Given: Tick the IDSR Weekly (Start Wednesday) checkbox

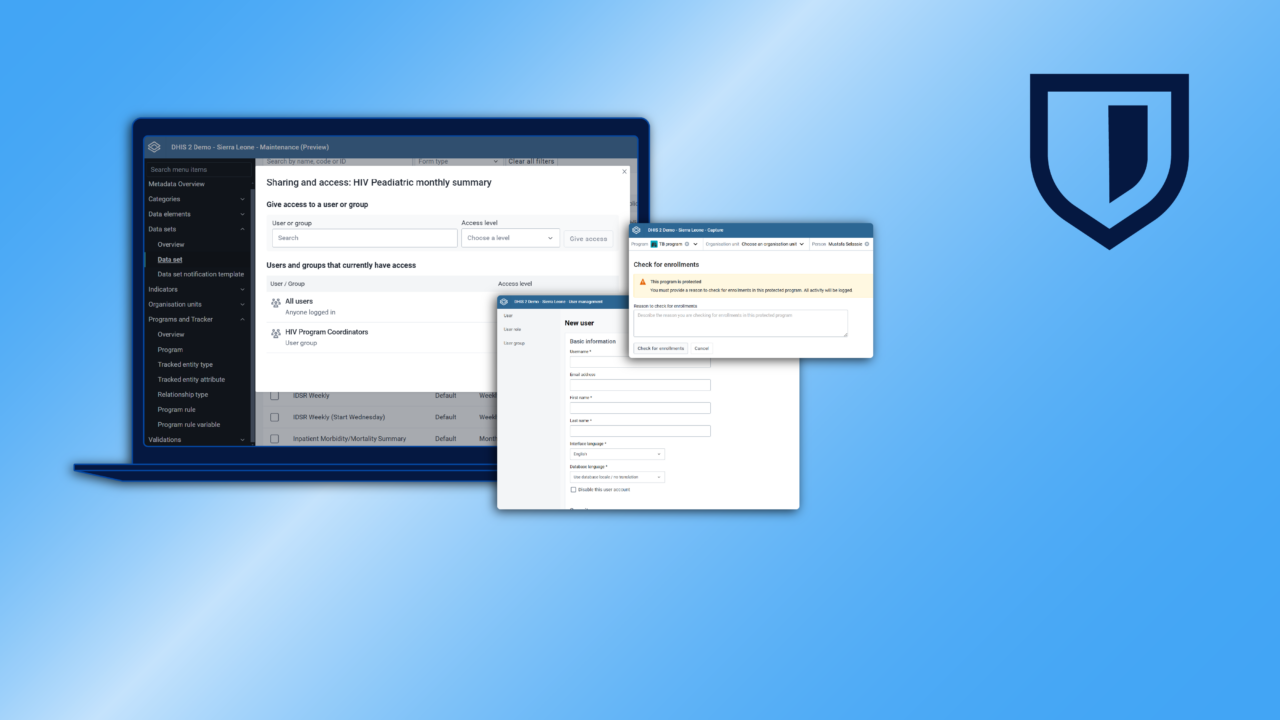Looking at the screenshot, I should [x=275, y=417].
